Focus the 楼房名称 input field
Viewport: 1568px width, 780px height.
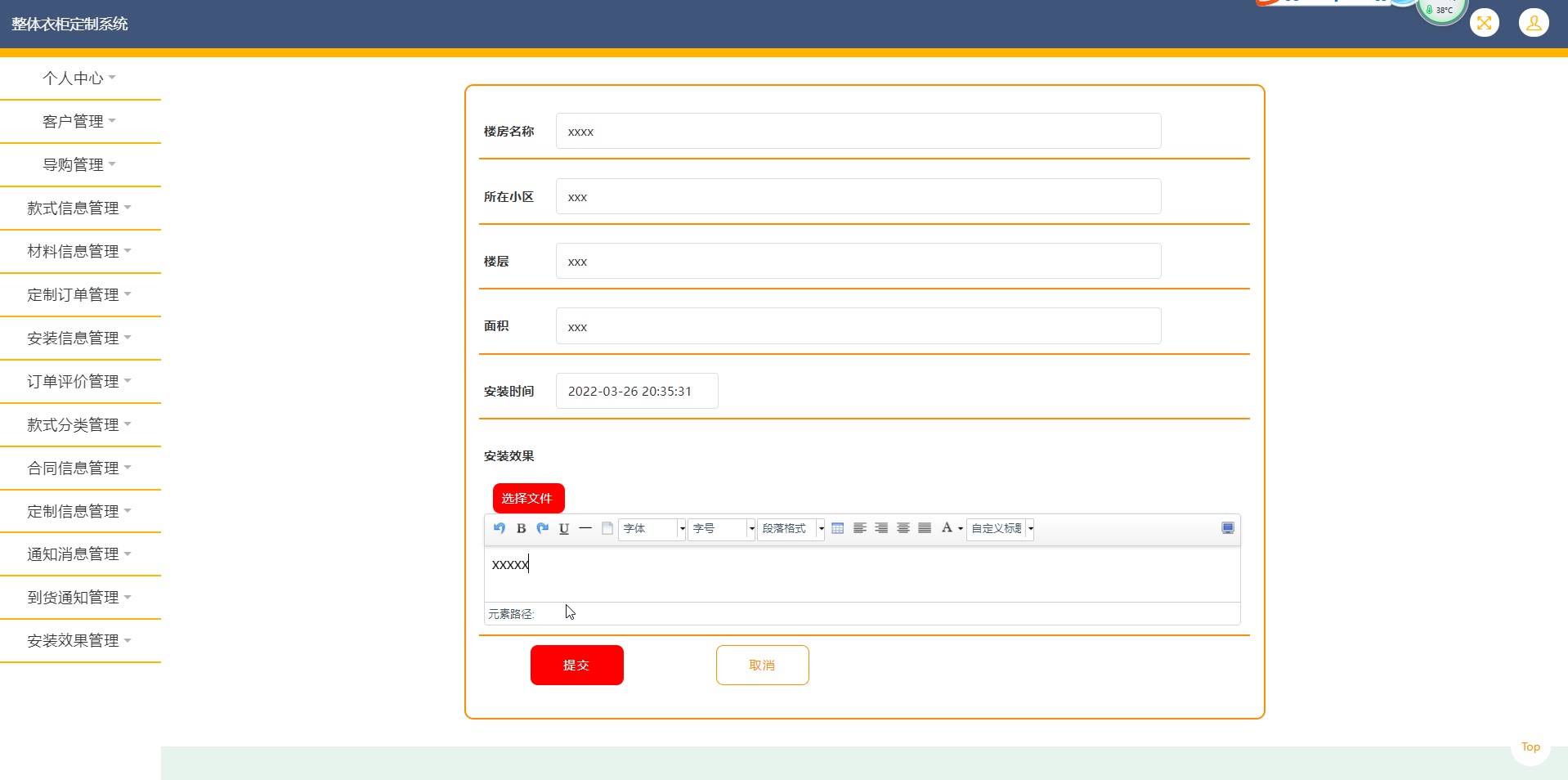858,131
